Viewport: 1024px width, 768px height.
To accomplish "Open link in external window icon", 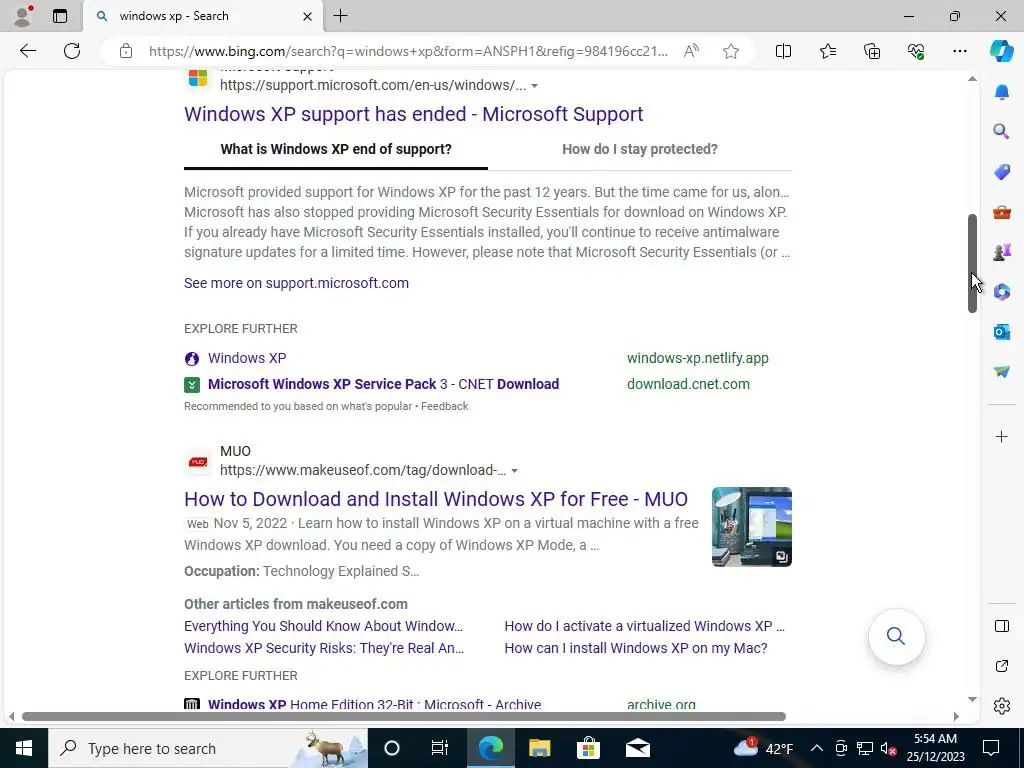I will 1001,666.
